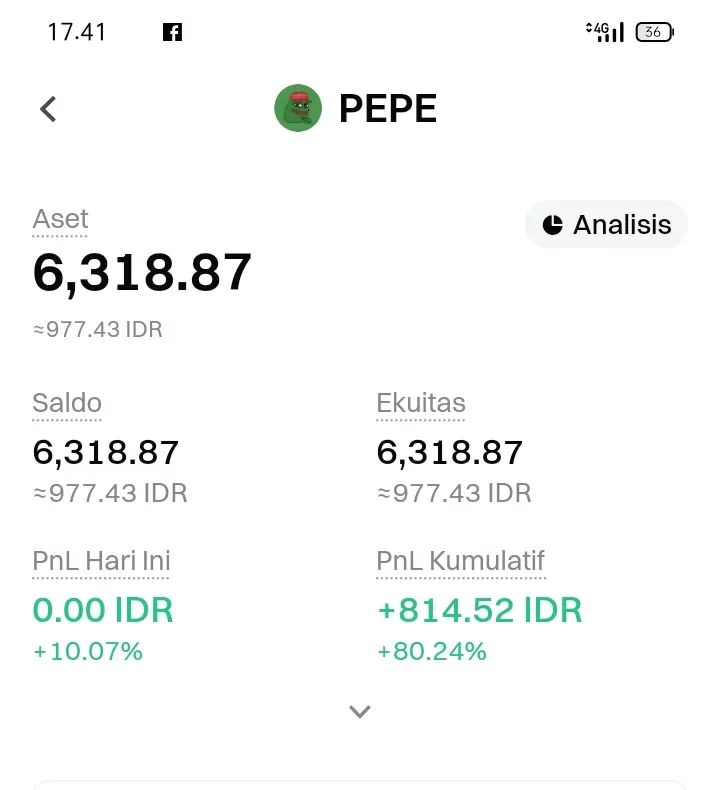720x790 pixels.
Task: Tap the PEPE title text
Action: [387, 108]
